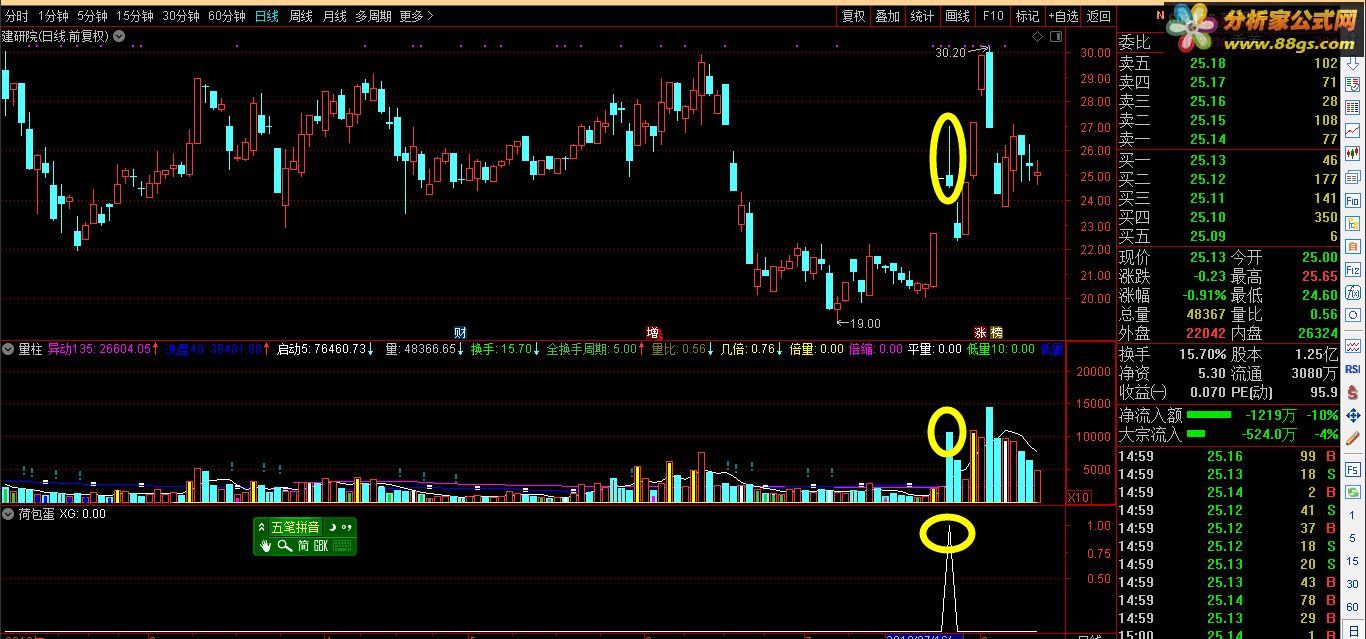1366x639 pixels.
Task: Click the blue four-way move arrows icon
Action: [x=1353, y=415]
